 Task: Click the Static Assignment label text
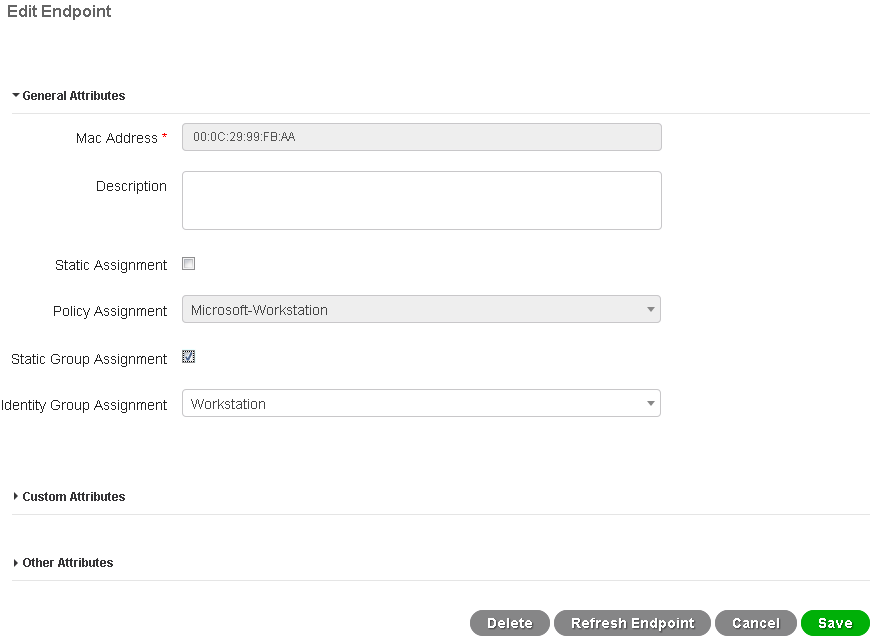(111, 266)
